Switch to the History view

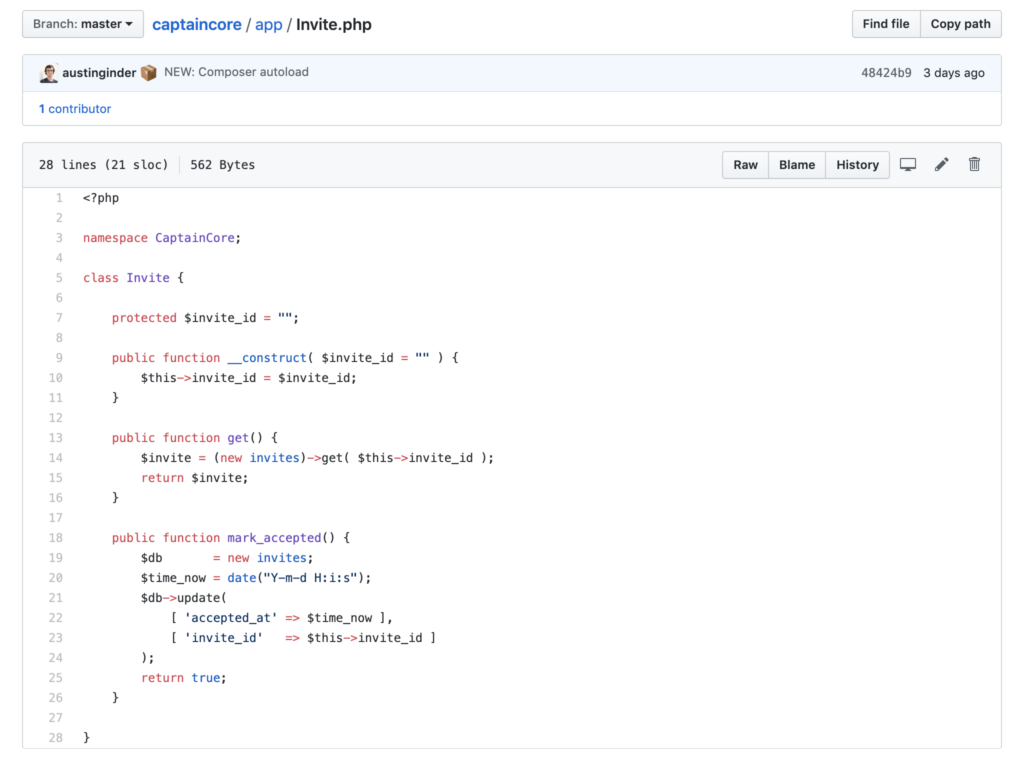tap(857, 164)
